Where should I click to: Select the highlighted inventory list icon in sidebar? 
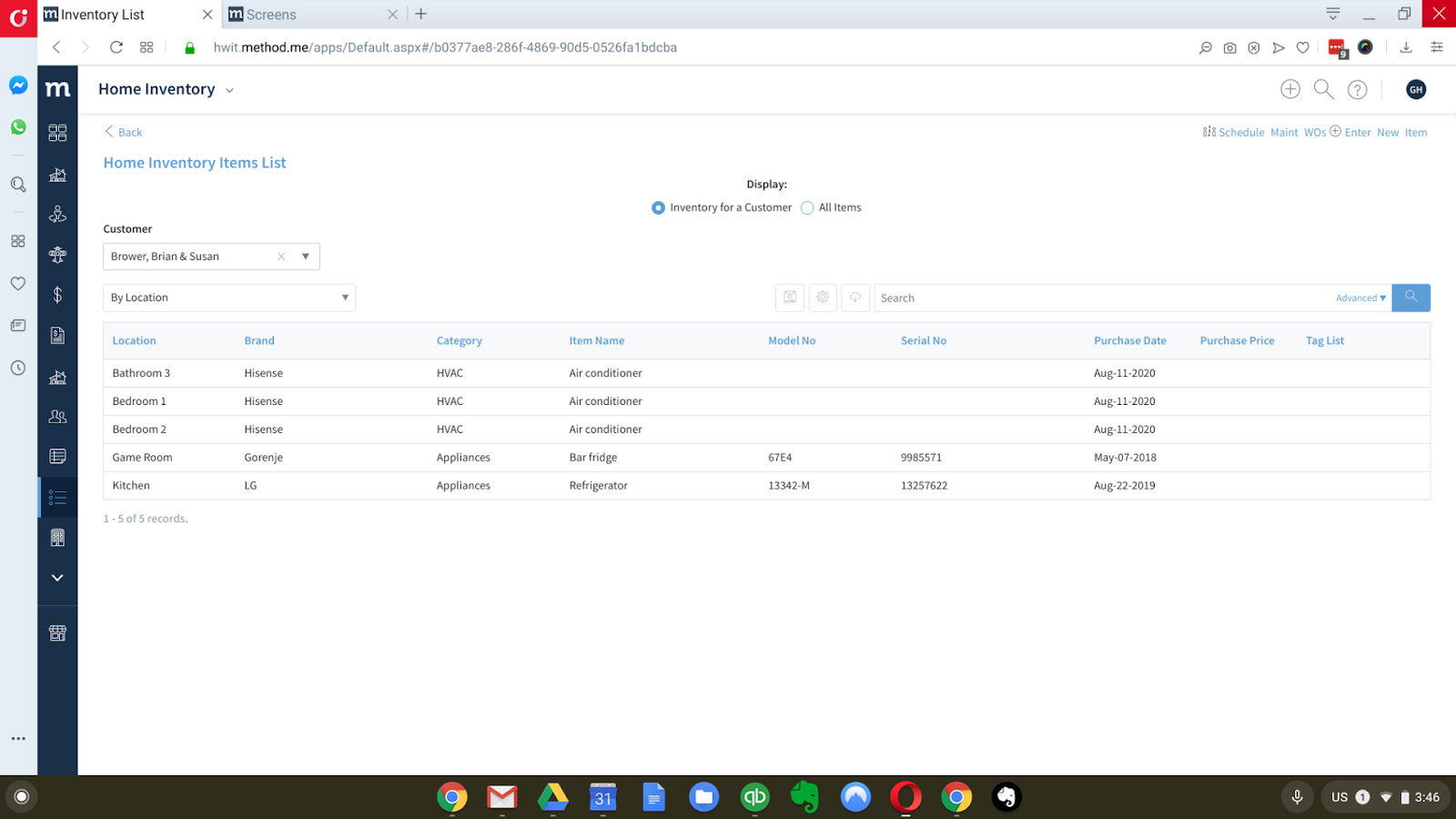[57, 497]
